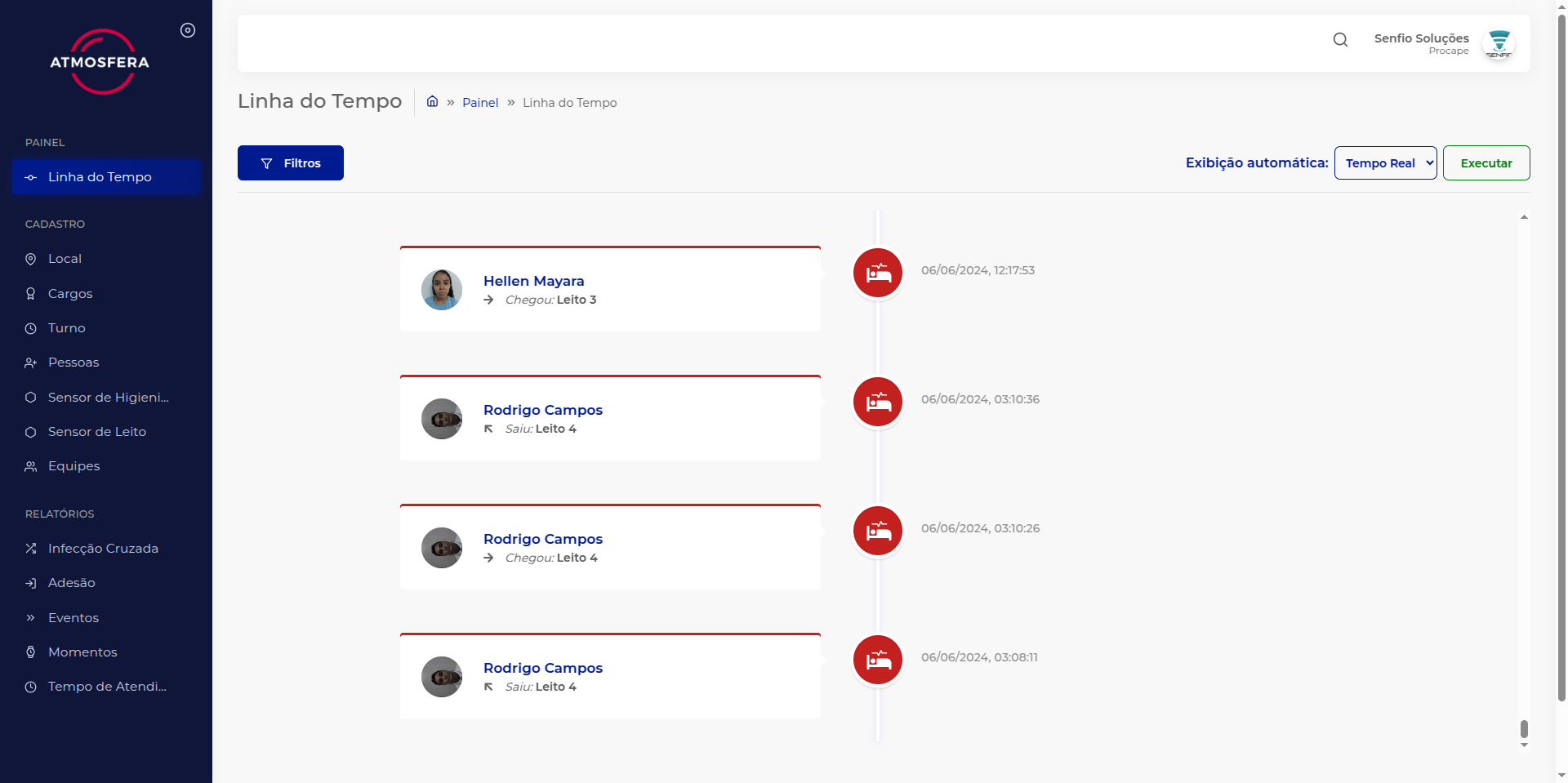Click the home icon in breadcrumb
The height and width of the screenshot is (783, 1568).
(x=433, y=102)
